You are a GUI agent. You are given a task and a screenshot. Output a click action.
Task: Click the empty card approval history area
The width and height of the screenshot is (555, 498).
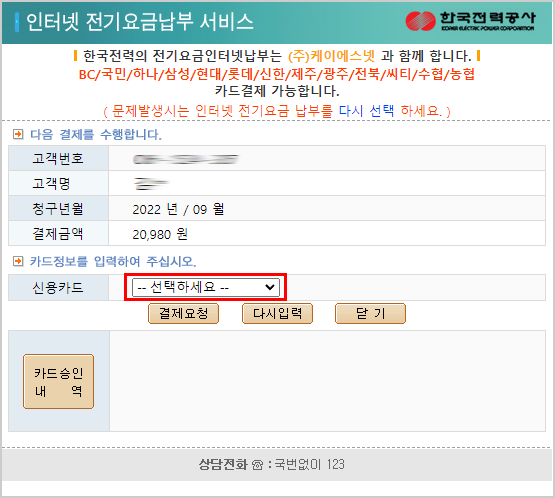pyautogui.click(x=327, y=381)
